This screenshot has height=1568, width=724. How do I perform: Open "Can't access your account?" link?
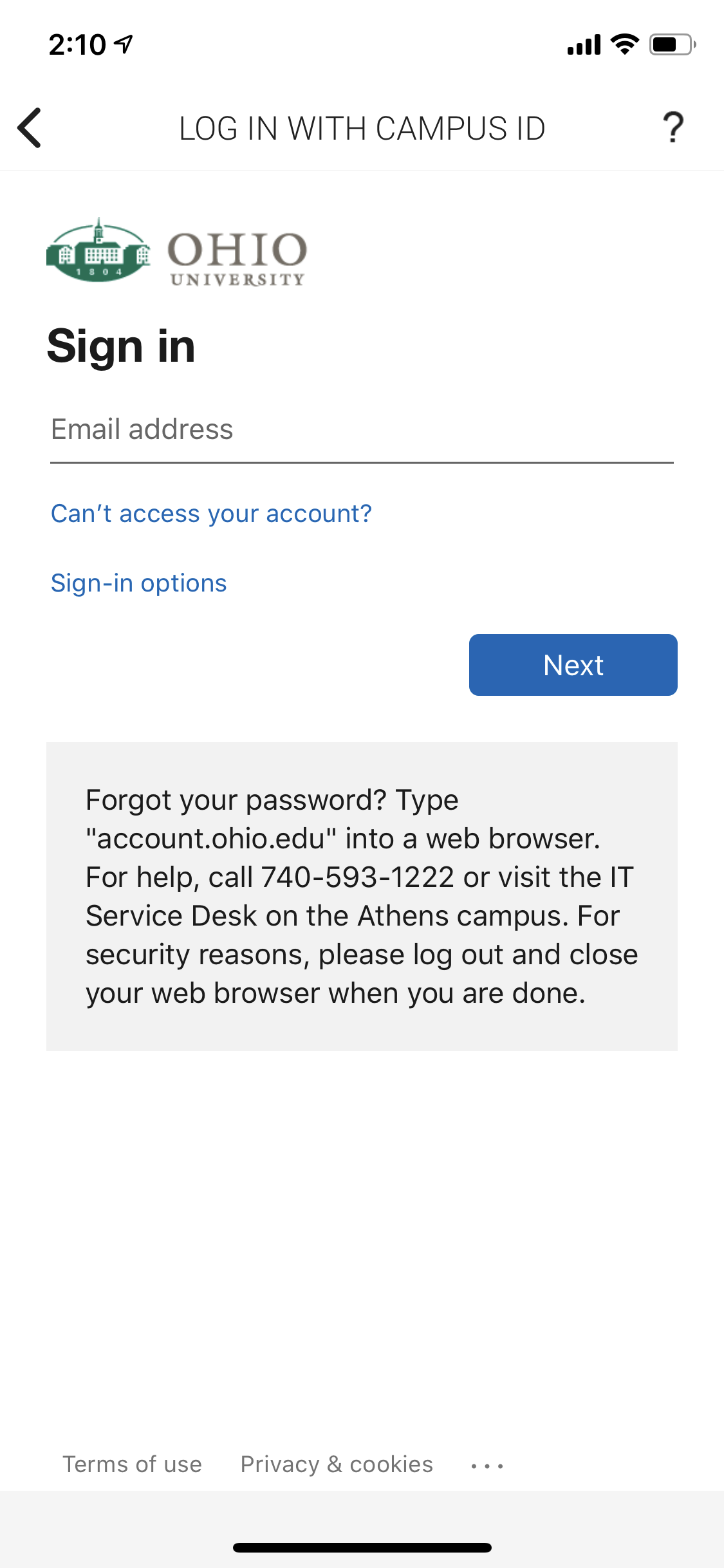211,514
